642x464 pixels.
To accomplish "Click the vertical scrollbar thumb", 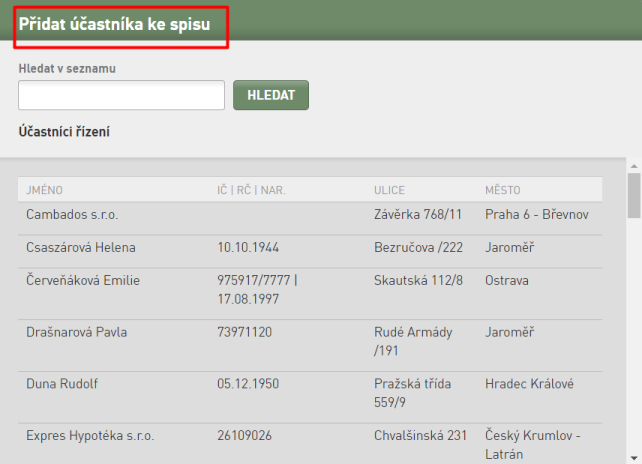I will (x=634, y=195).
